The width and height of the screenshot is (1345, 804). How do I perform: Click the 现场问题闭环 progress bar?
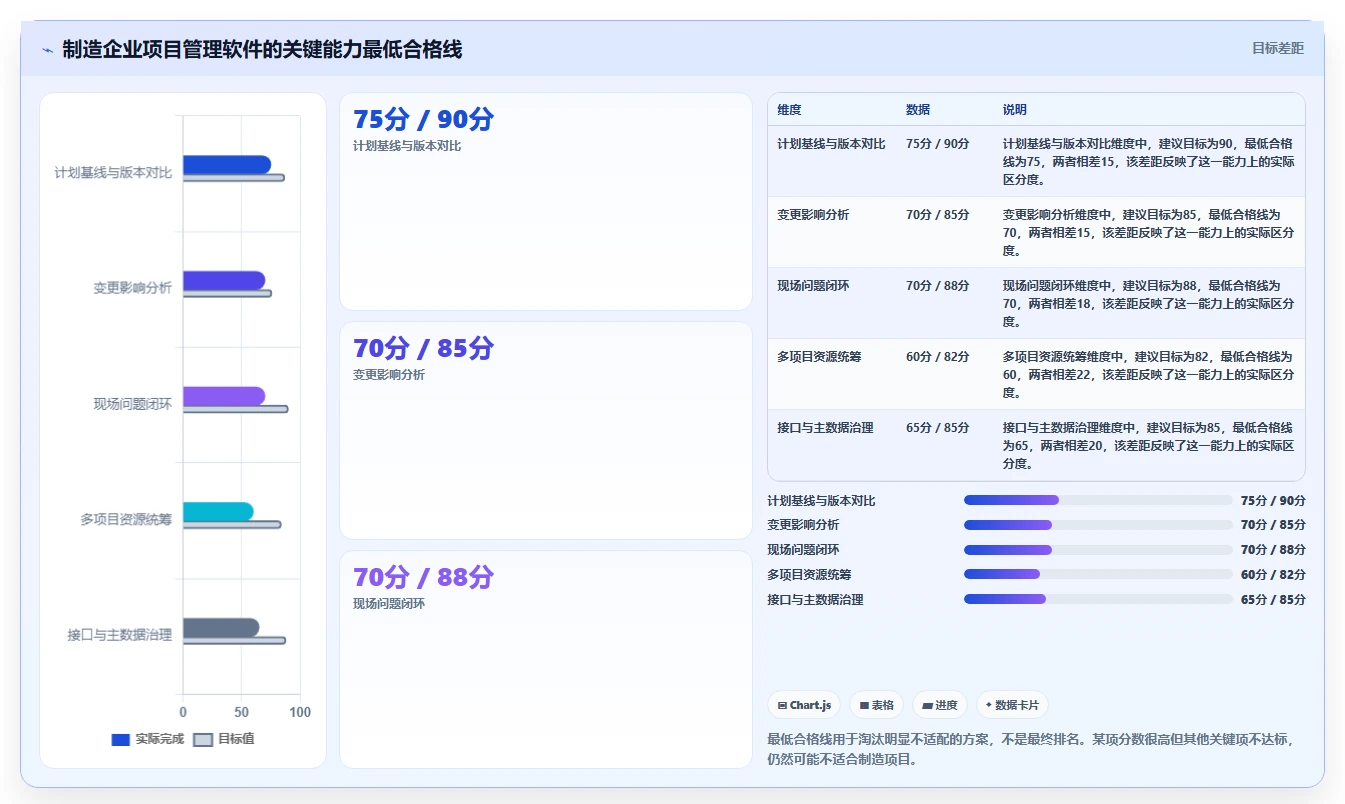pyautogui.click(x=1098, y=550)
